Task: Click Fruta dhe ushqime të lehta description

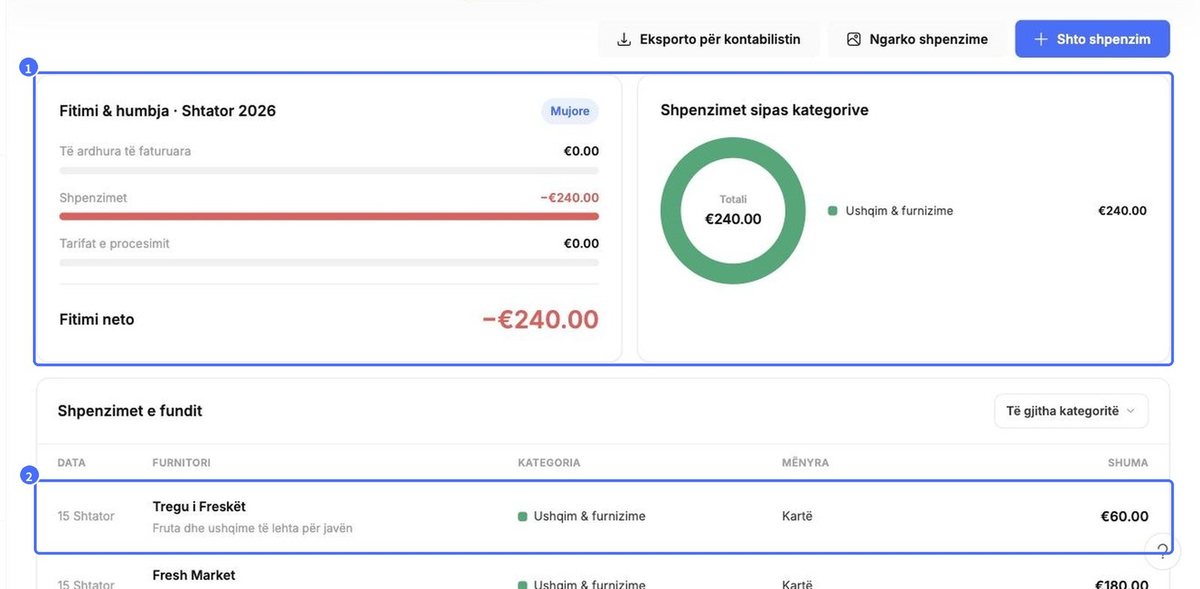Action: click(x=252, y=528)
